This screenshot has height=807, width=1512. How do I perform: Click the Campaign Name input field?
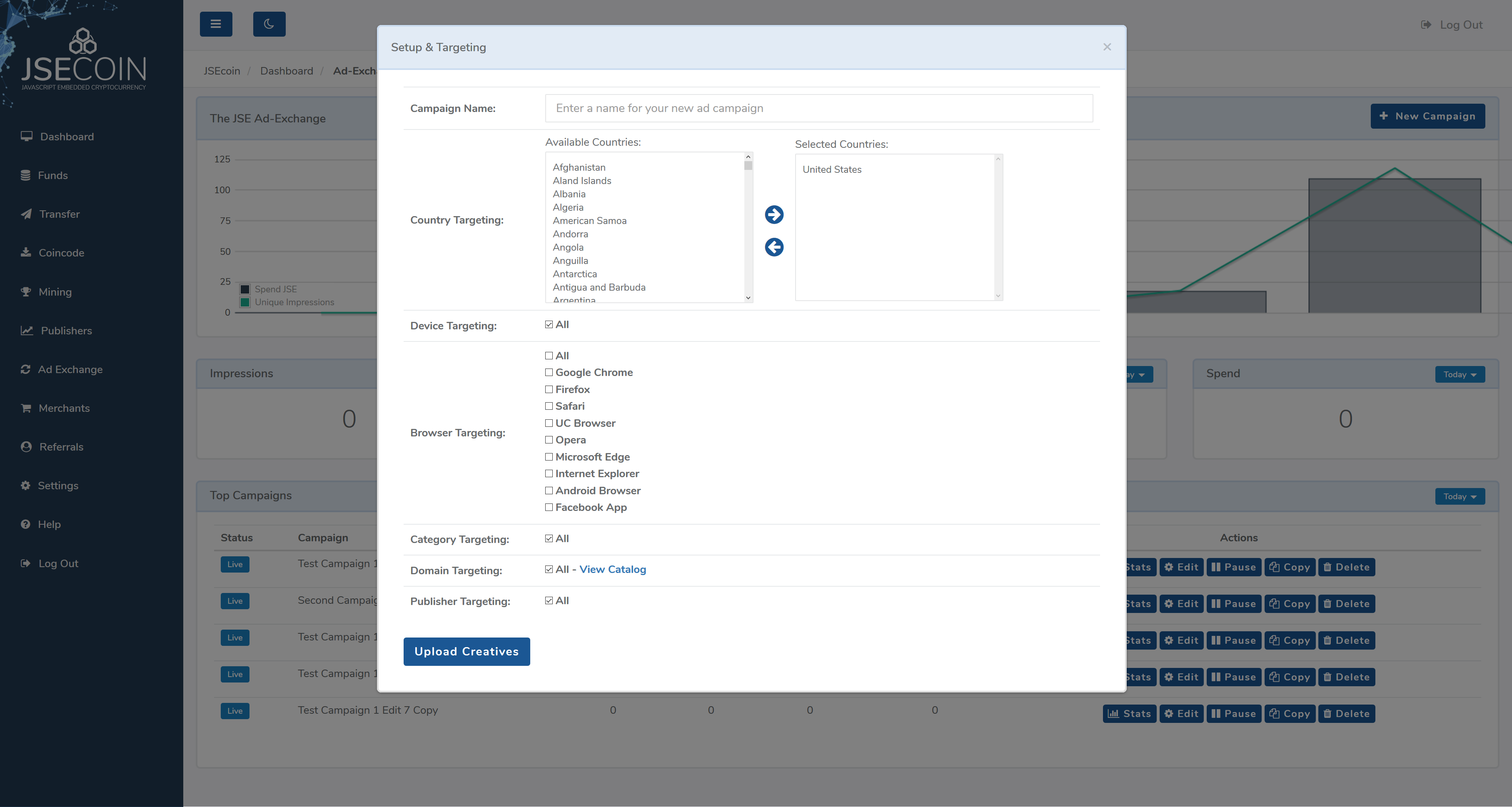coord(818,108)
